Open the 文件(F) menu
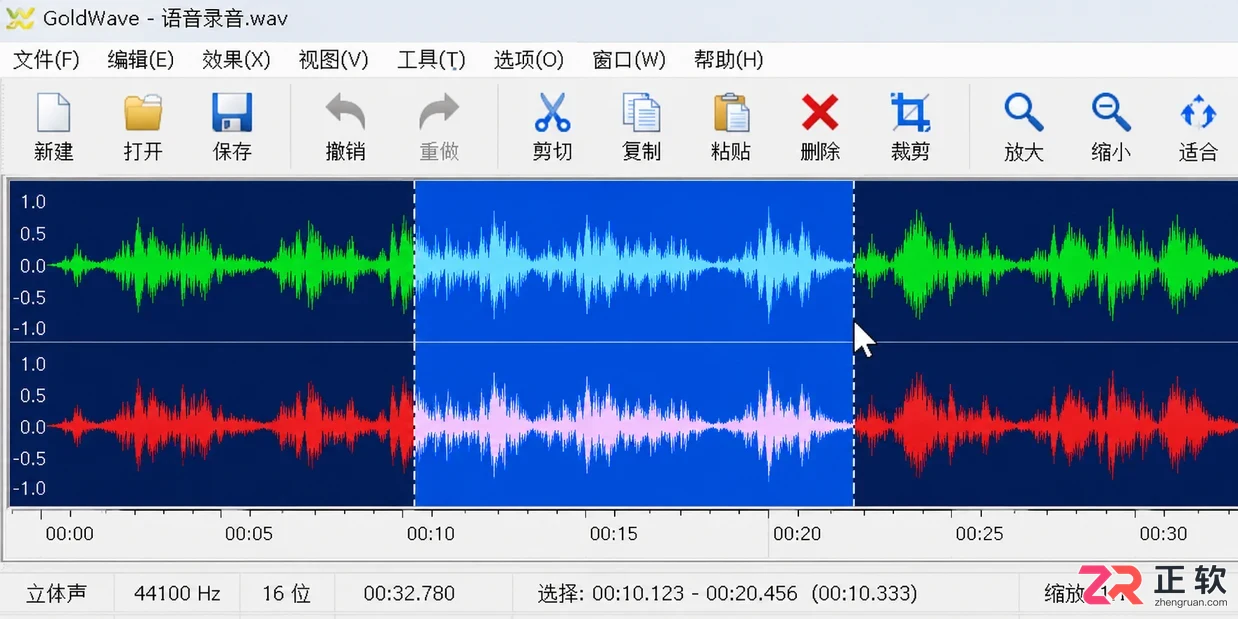Screen dimensions: 1238x619 [x=46, y=60]
